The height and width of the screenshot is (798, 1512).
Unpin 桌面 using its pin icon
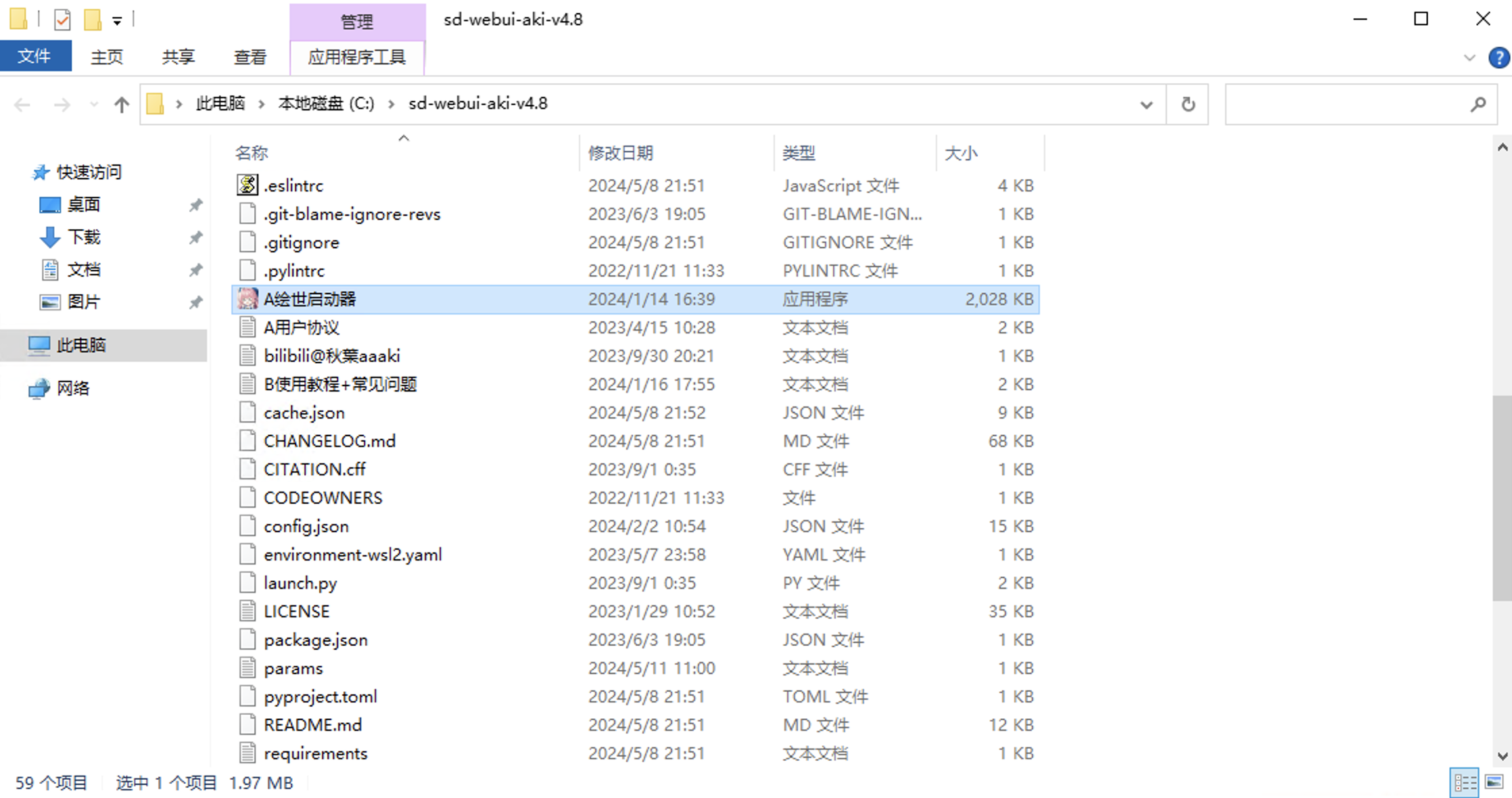click(x=195, y=204)
